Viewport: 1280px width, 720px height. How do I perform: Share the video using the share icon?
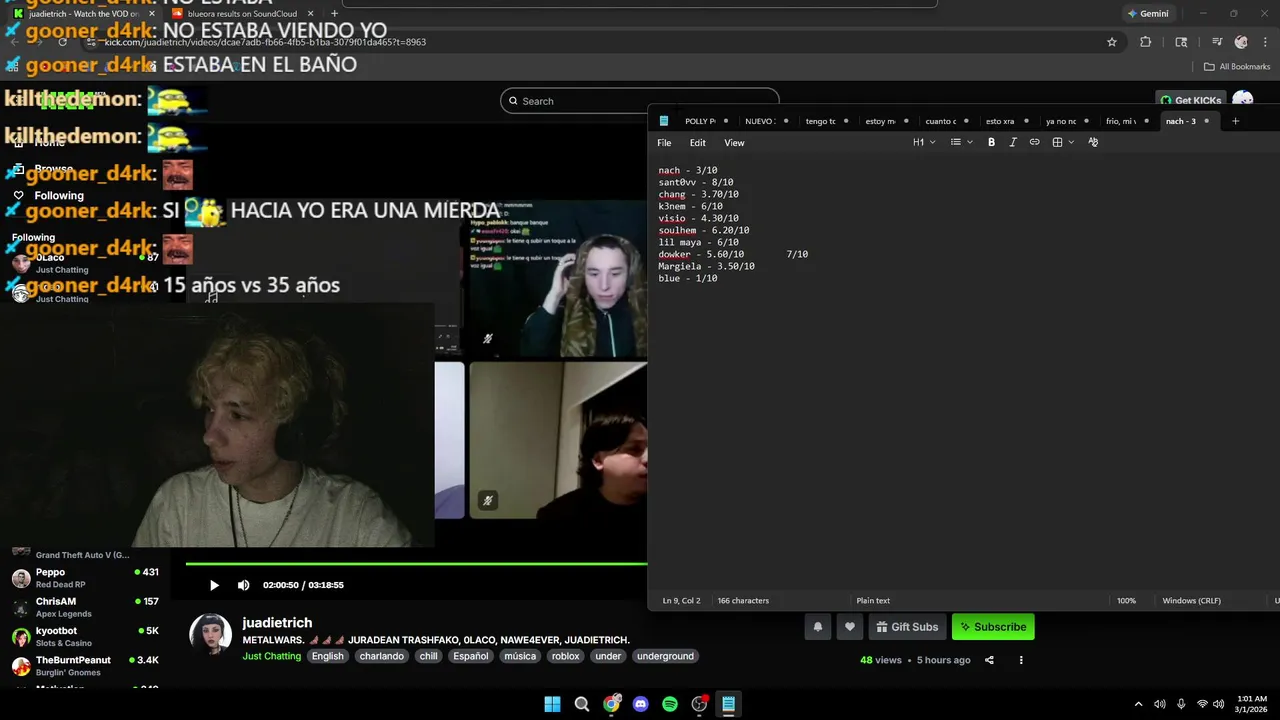point(989,660)
